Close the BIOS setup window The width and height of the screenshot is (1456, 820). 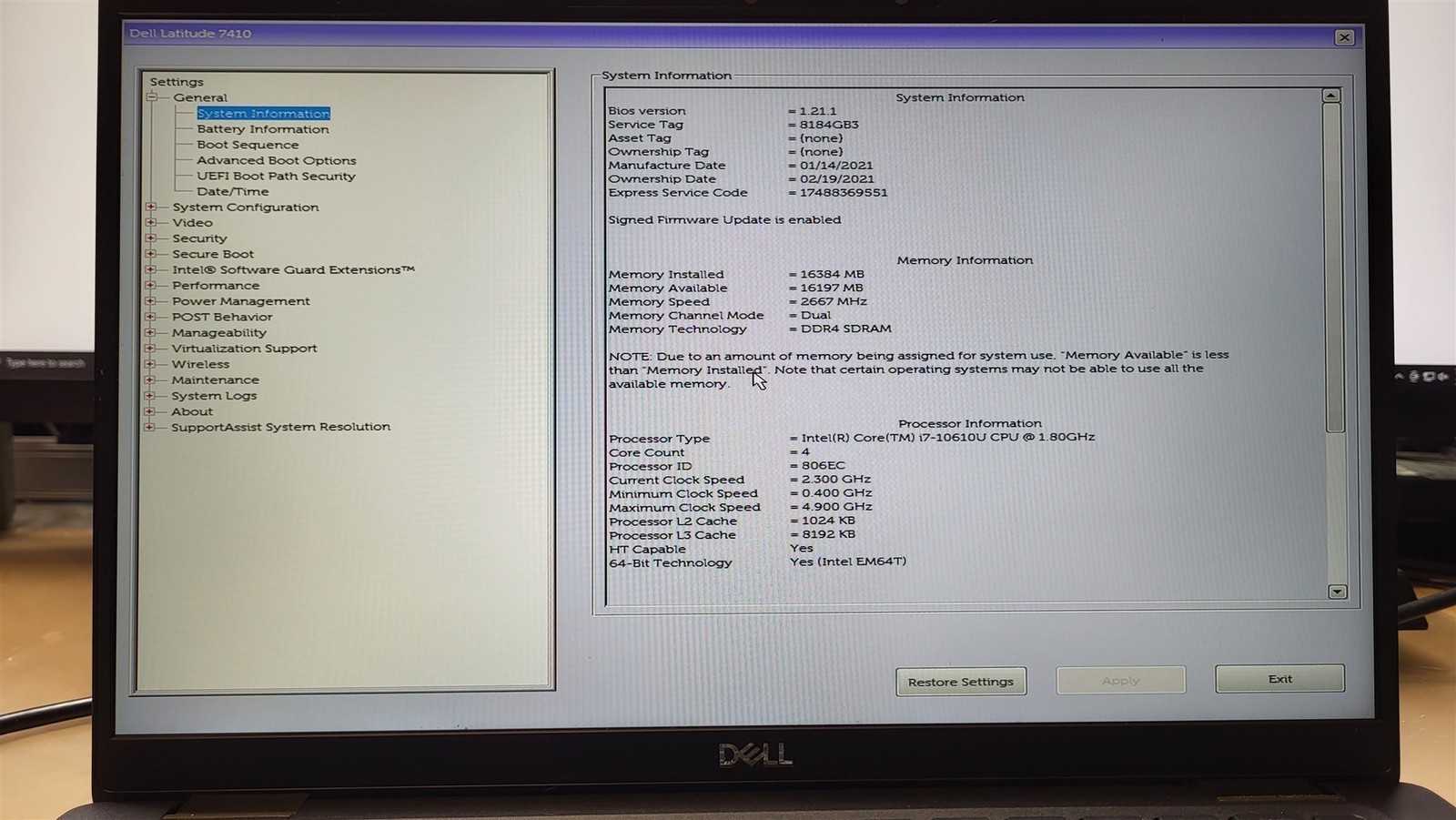[1344, 37]
